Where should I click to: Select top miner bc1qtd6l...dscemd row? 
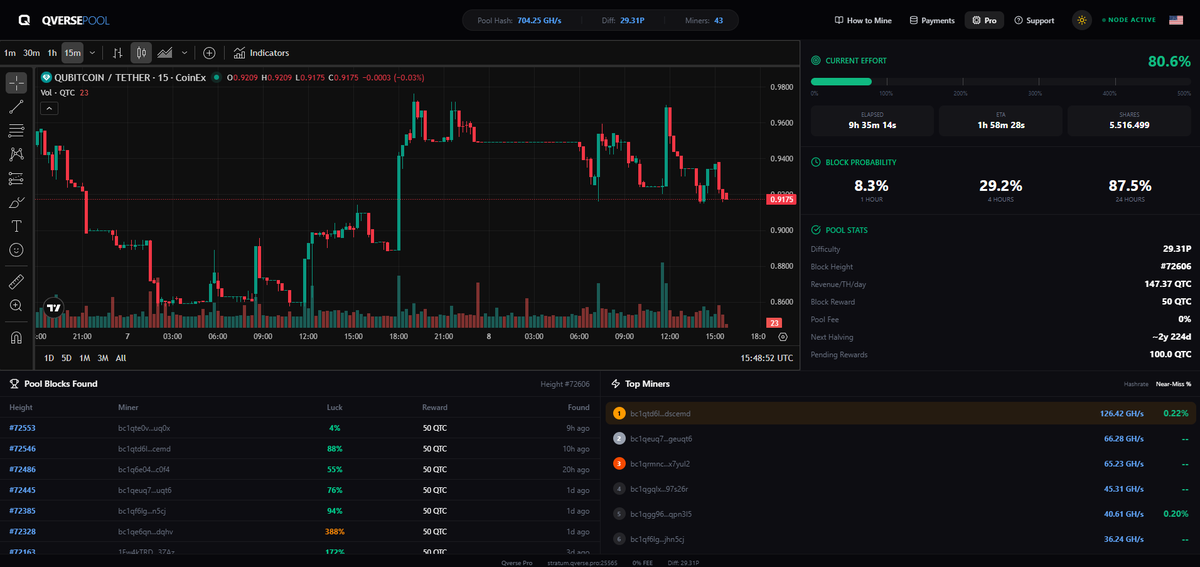tap(901, 412)
